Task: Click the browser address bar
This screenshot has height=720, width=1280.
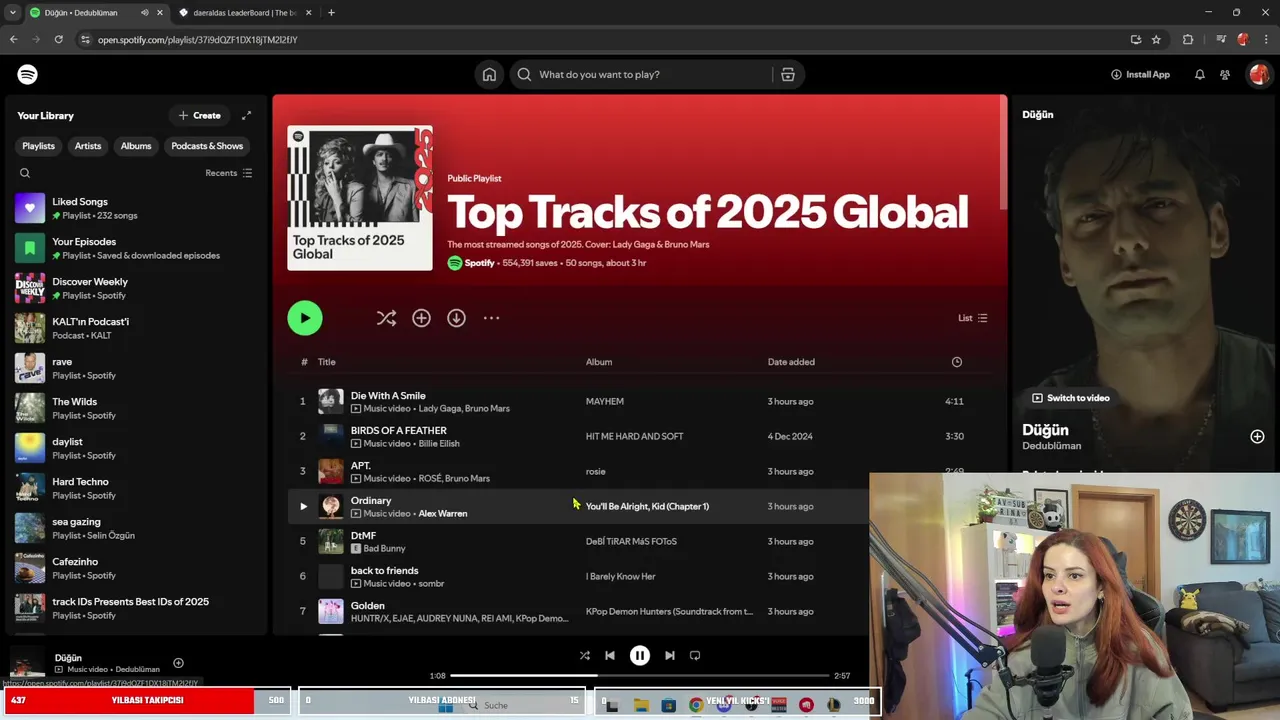Action: tap(600, 40)
